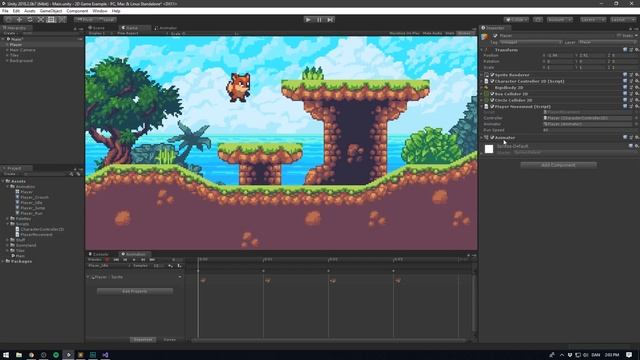Select the Rotate tool in toolbar
640x360 pixels.
pyautogui.click(x=29, y=20)
